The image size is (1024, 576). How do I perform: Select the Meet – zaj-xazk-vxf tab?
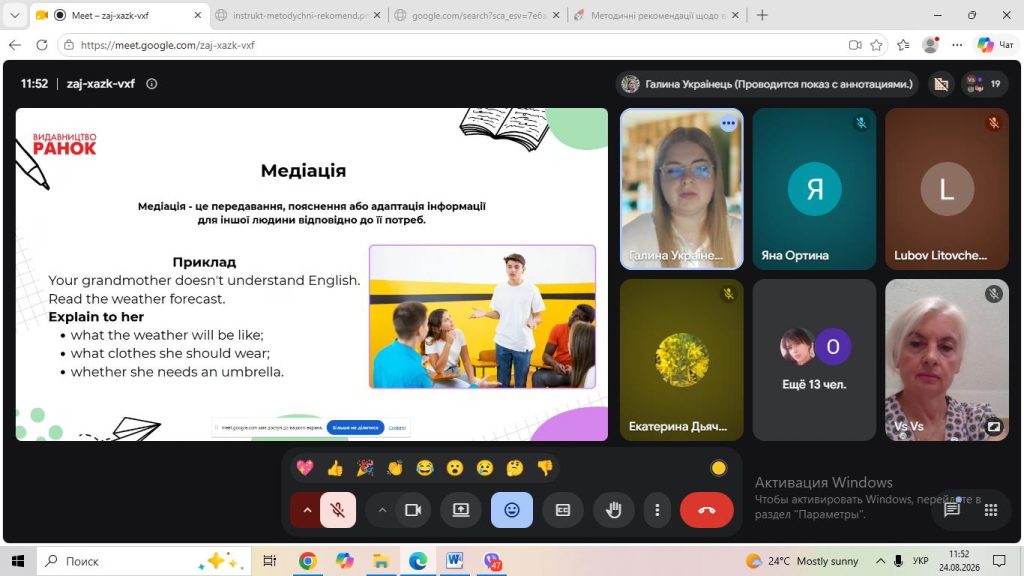pyautogui.click(x=120, y=15)
